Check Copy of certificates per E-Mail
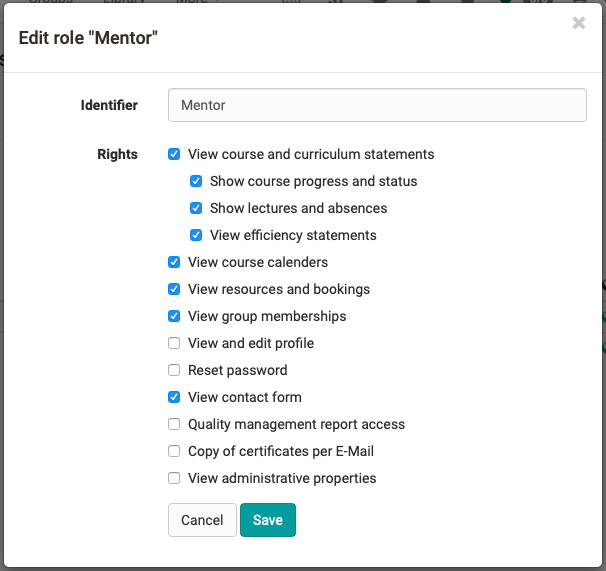Screen dimensions: 606x571 tap(174, 452)
